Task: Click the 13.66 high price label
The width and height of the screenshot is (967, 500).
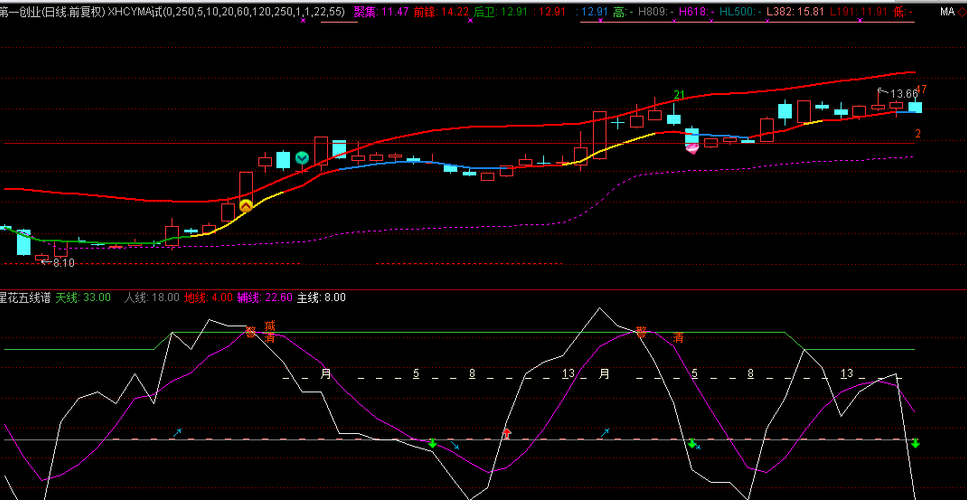Action: pos(904,94)
